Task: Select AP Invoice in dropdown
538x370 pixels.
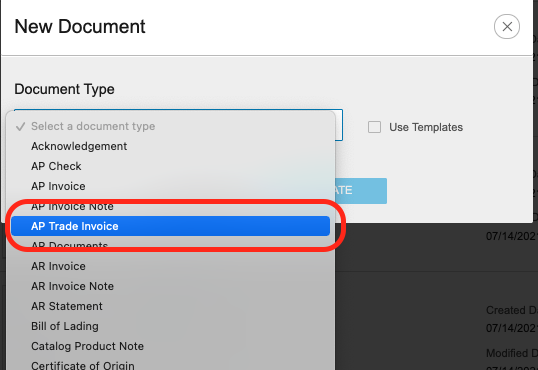Action: (170, 186)
